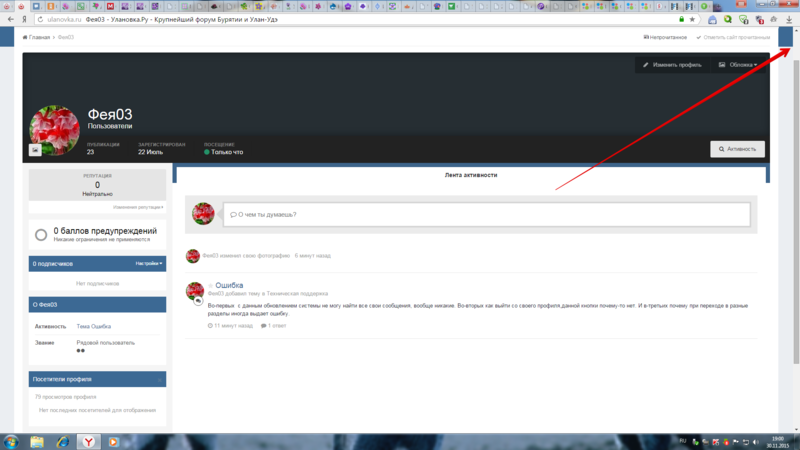Click the scrollbar down arrow
800x450 pixels.
pos(796,430)
